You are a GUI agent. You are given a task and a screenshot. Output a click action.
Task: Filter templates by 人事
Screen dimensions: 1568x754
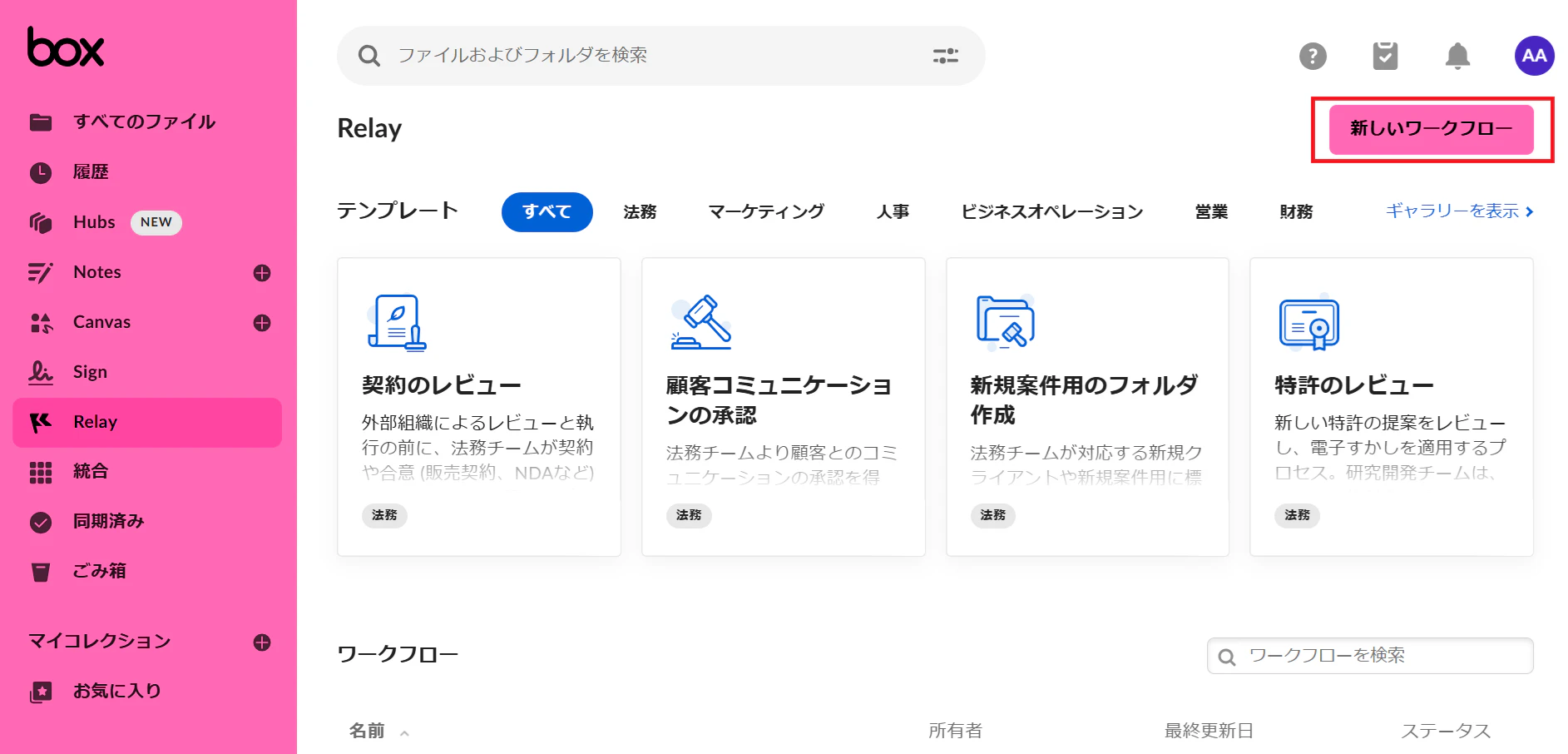(893, 212)
